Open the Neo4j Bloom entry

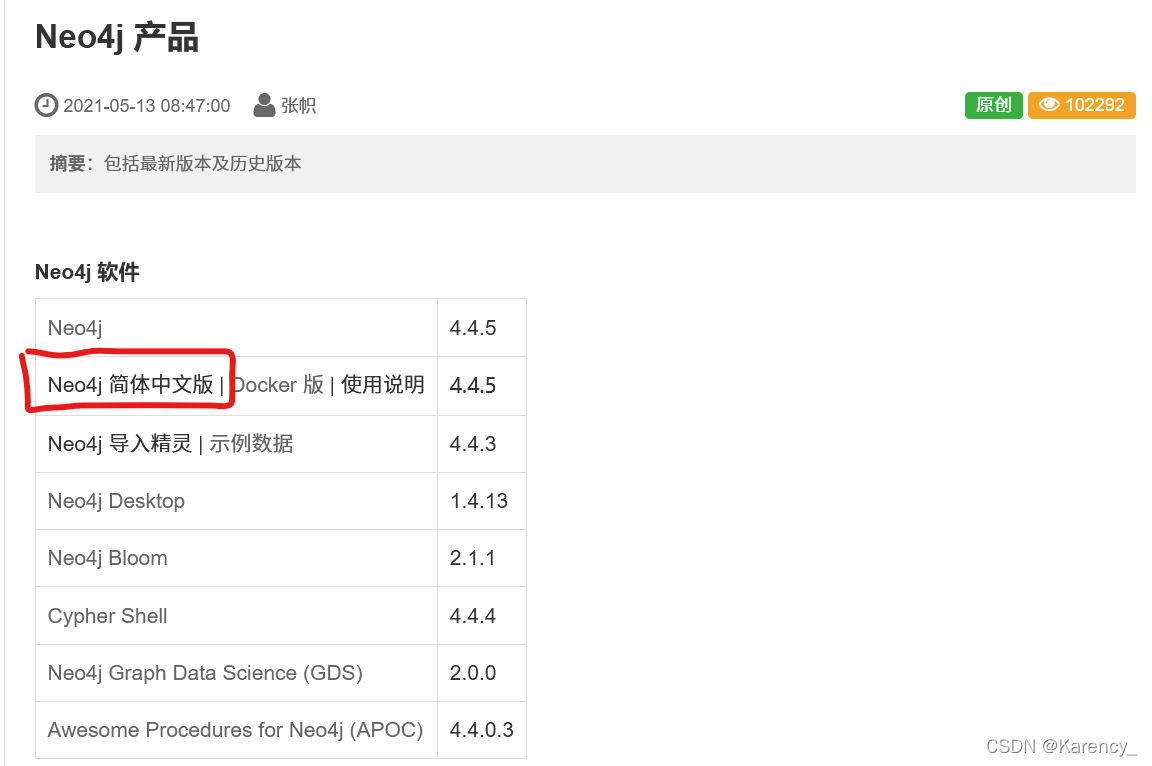[107, 558]
